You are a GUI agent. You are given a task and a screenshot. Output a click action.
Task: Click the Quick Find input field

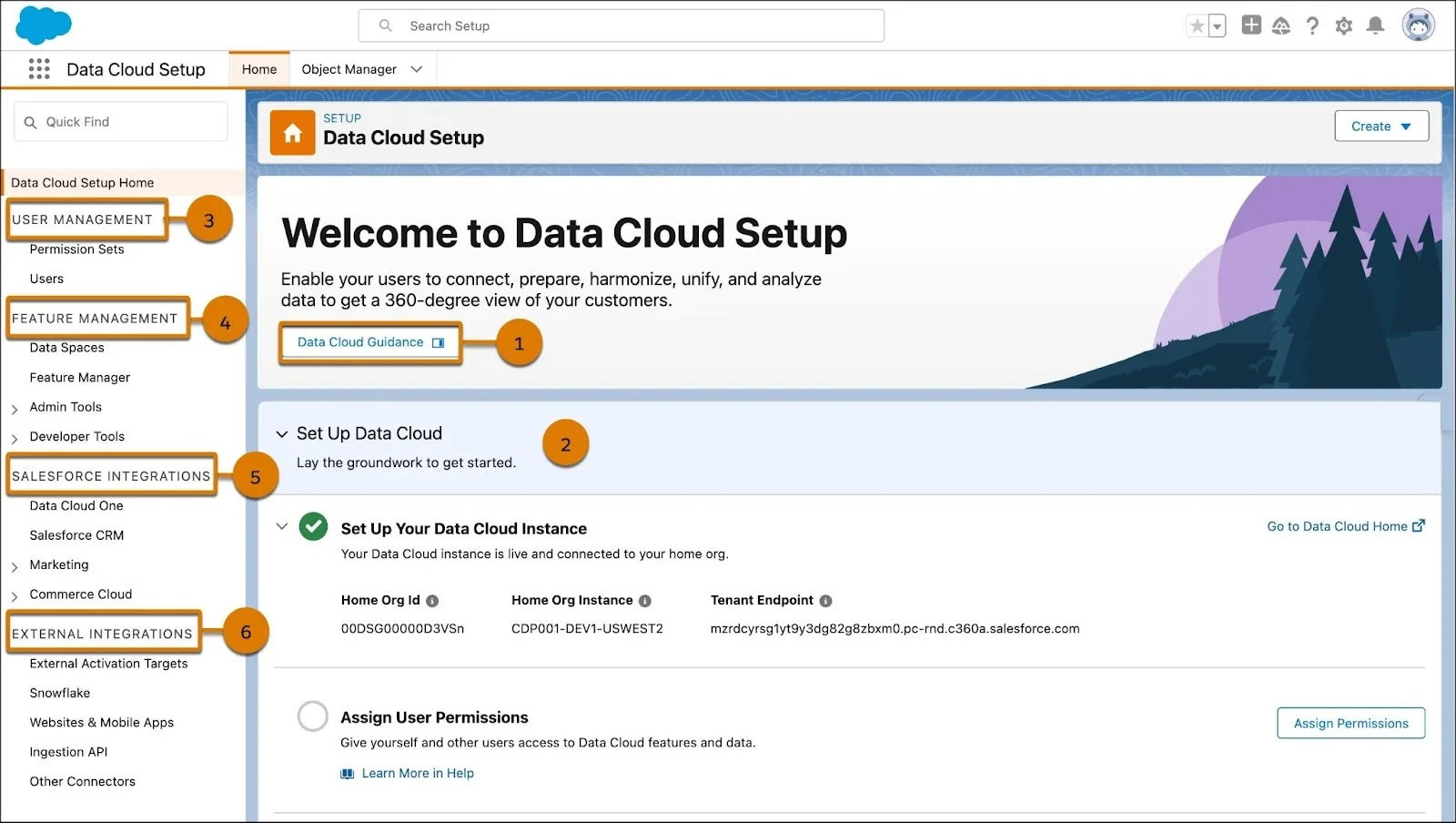121,121
